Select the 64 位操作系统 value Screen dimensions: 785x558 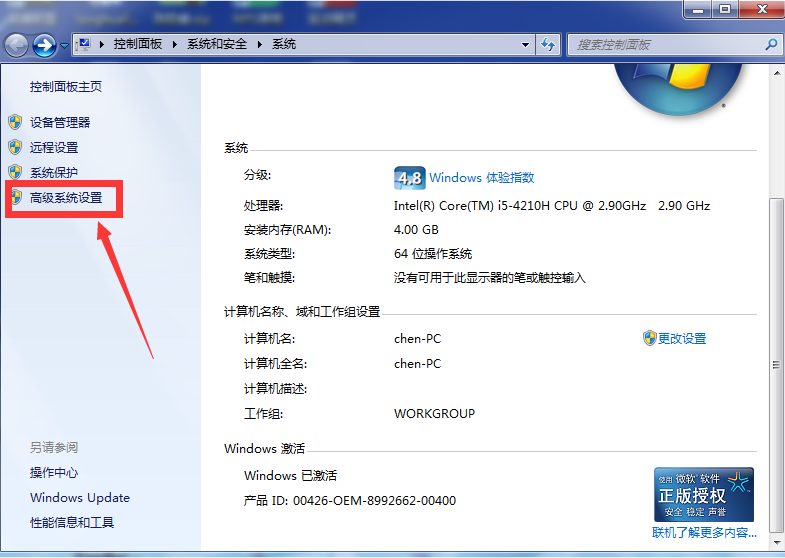[433, 254]
